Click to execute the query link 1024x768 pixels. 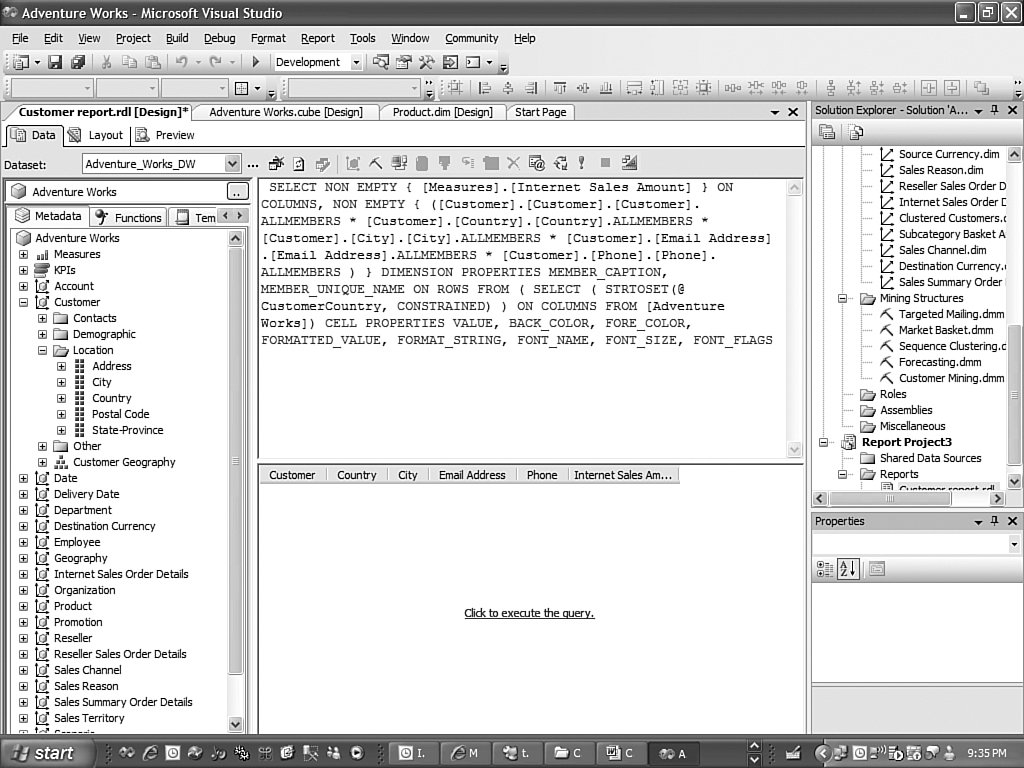coord(529,613)
